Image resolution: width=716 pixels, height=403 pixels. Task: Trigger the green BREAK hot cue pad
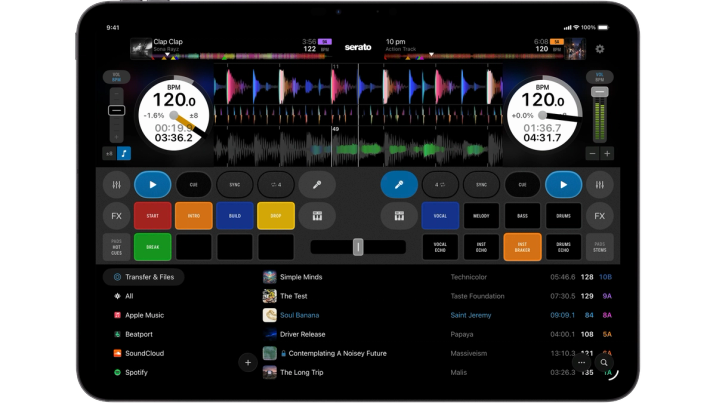coord(153,247)
